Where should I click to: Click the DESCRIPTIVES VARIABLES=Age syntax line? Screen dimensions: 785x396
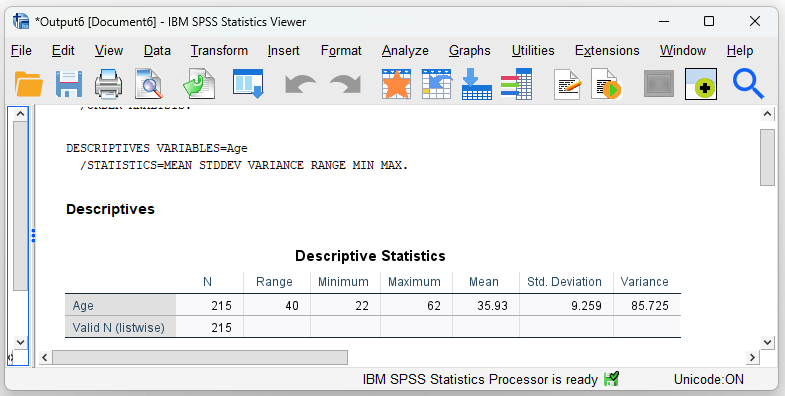pyautogui.click(x=157, y=149)
